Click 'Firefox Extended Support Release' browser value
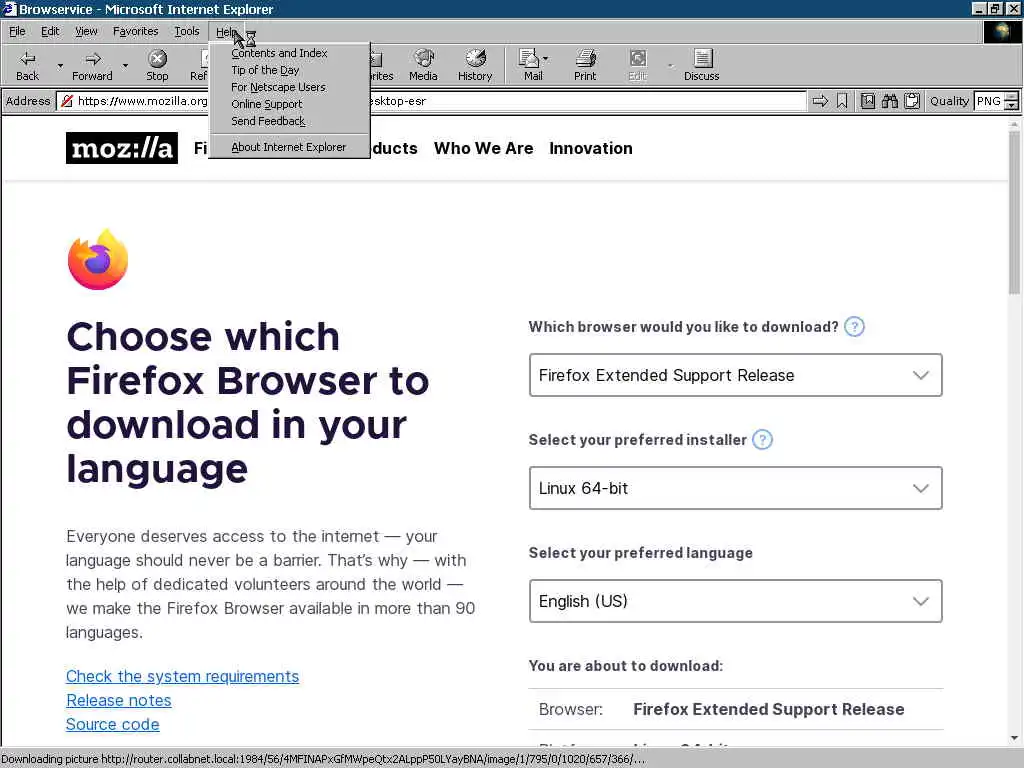 pyautogui.click(x=769, y=709)
